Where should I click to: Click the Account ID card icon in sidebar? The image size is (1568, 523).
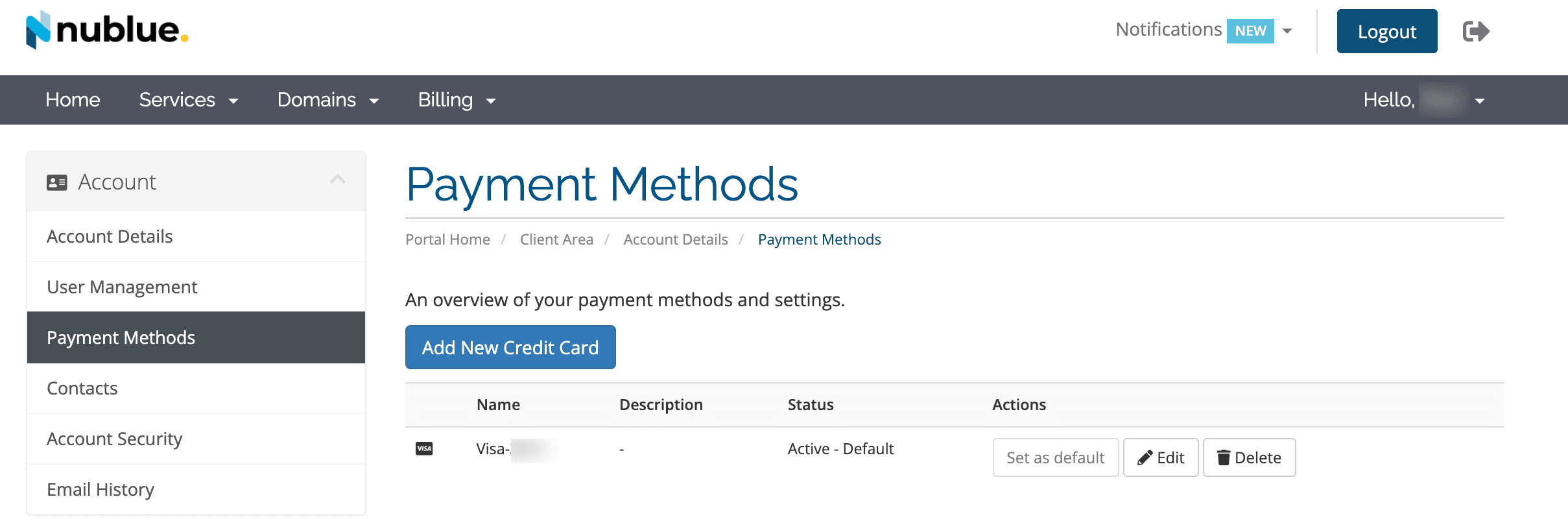tap(57, 182)
